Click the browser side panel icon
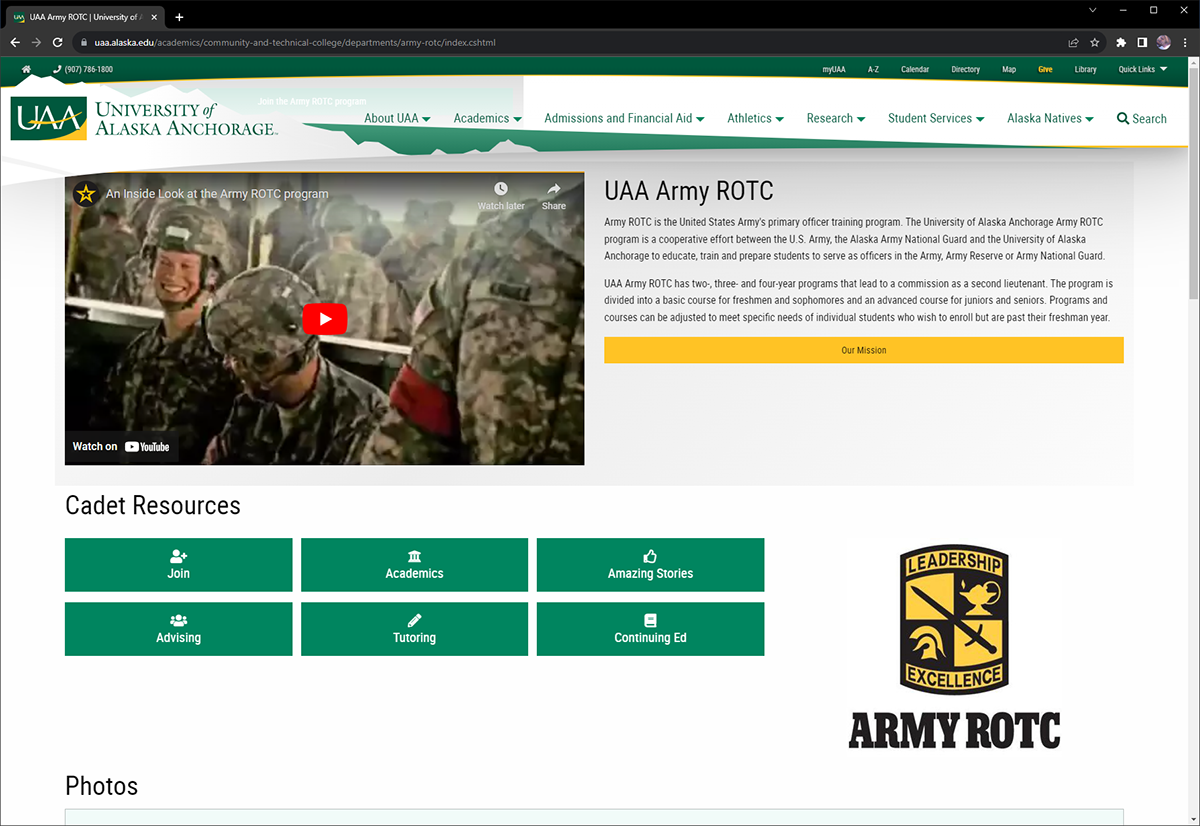Image resolution: width=1200 pixels, height=826 pixels. (1142, 43)
